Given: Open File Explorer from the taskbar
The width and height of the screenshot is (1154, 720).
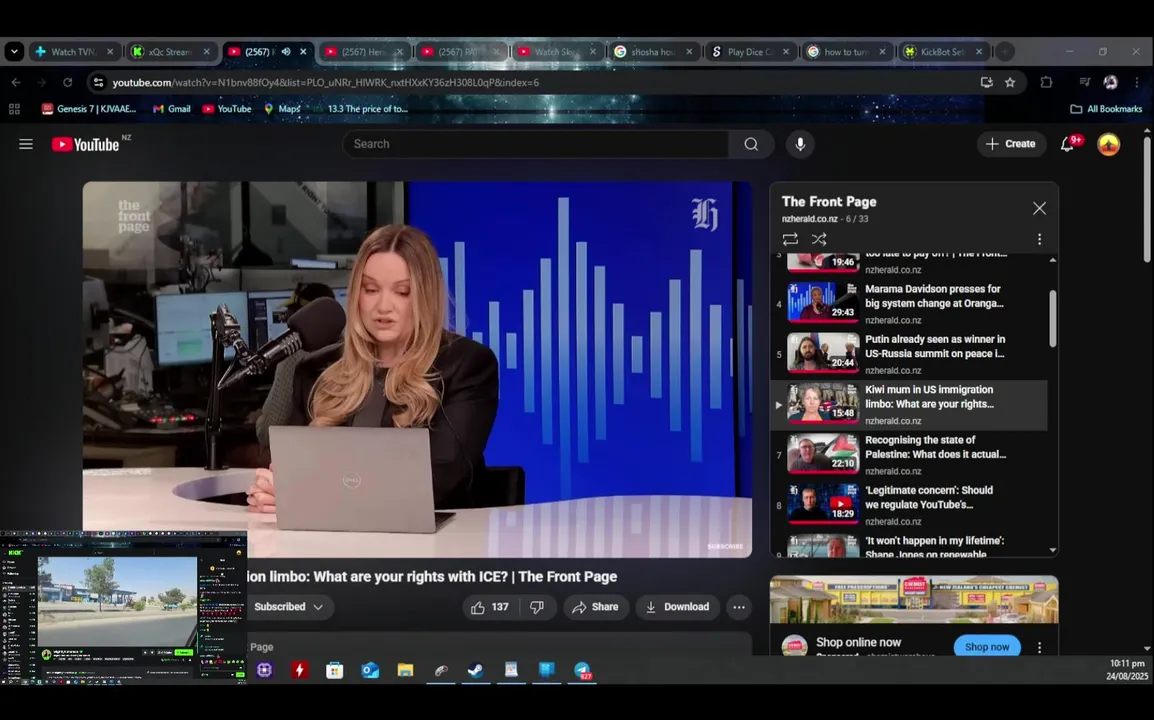Looking at the screenshot, I should coord(405,670).
